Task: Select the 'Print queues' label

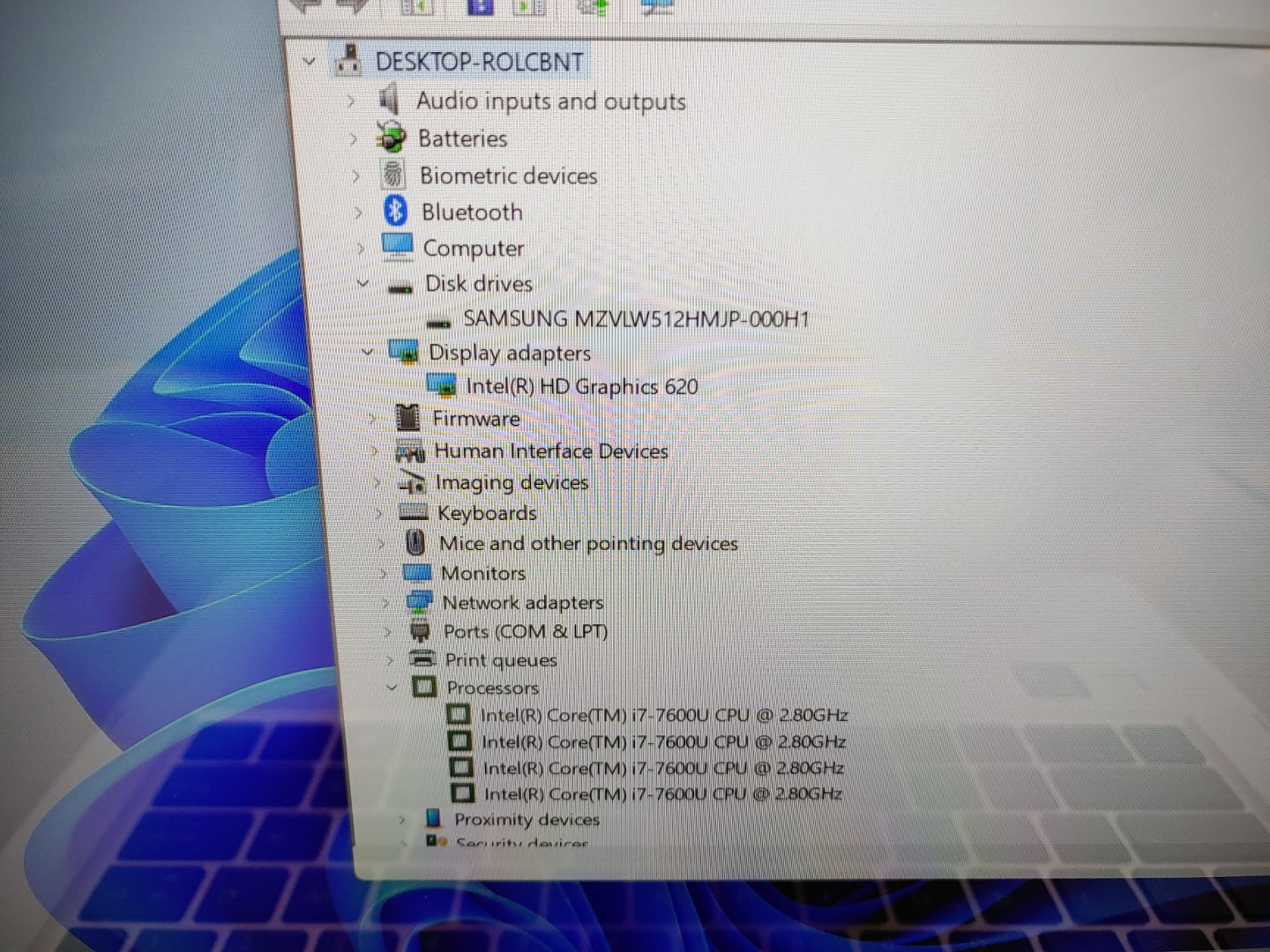Action: point(501,659)
